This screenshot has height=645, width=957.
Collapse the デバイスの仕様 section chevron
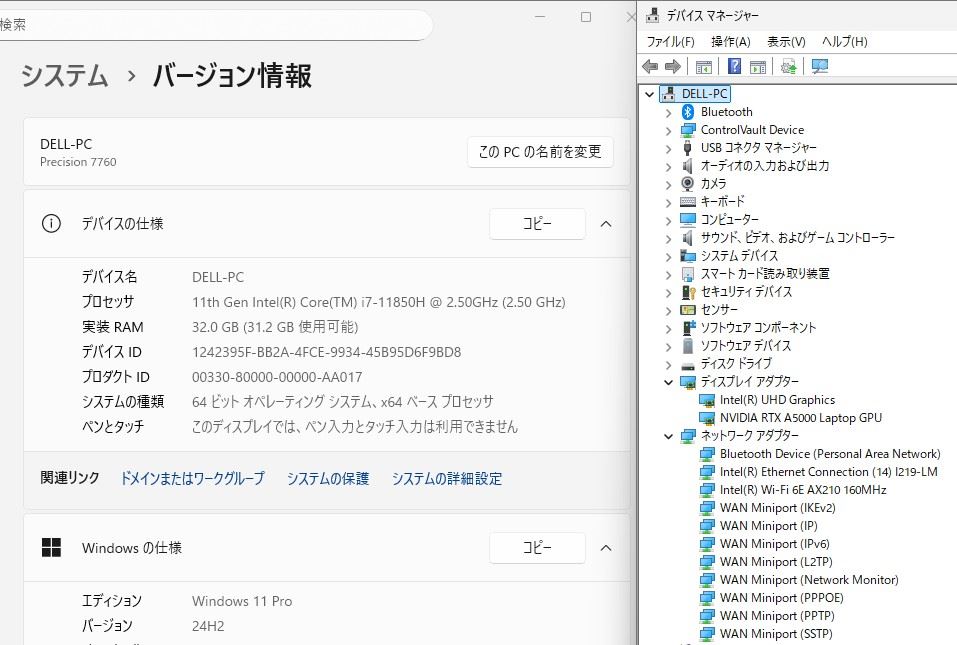click(605, 224)
